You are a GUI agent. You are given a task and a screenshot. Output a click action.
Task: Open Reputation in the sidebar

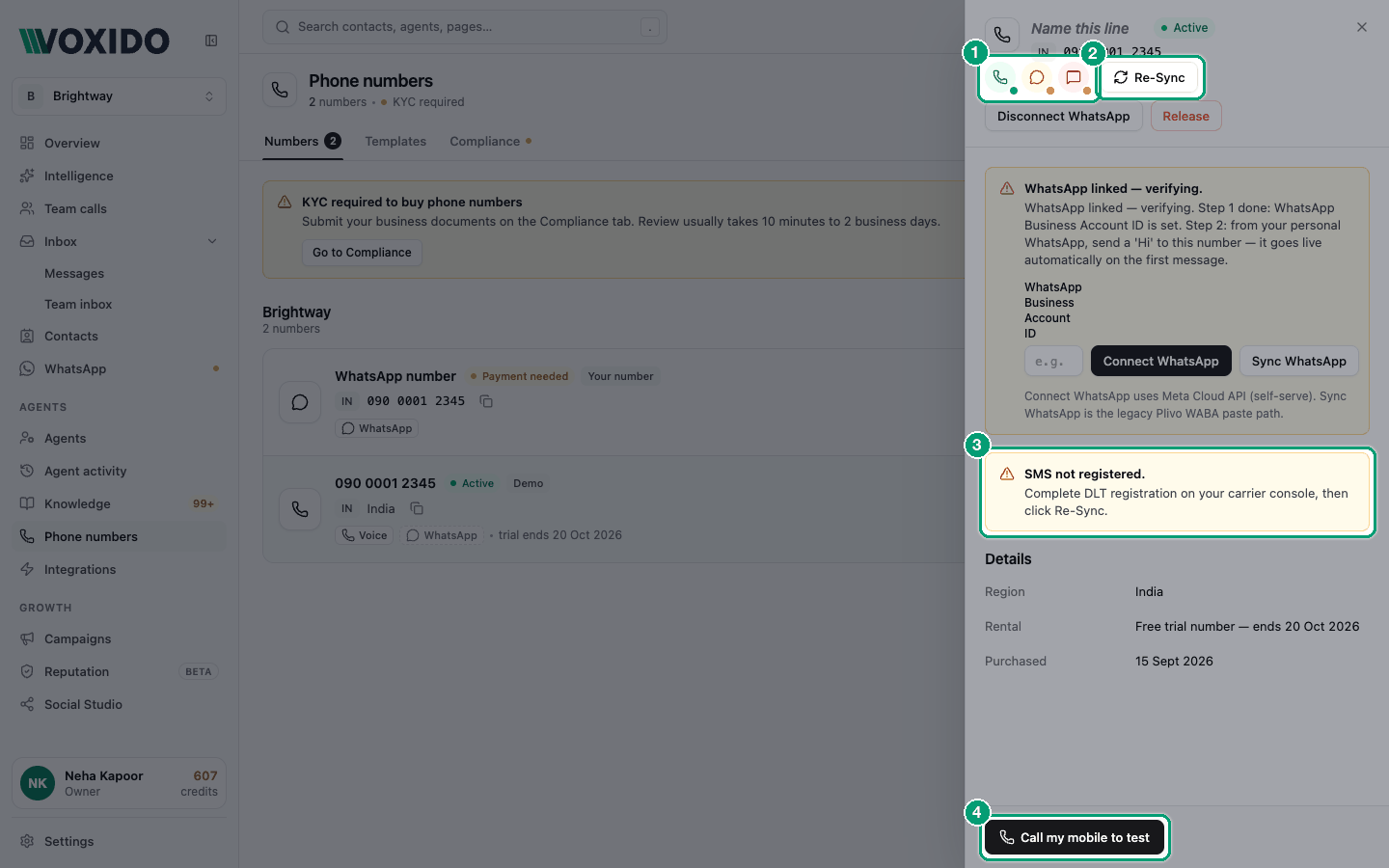coord(120,671)
